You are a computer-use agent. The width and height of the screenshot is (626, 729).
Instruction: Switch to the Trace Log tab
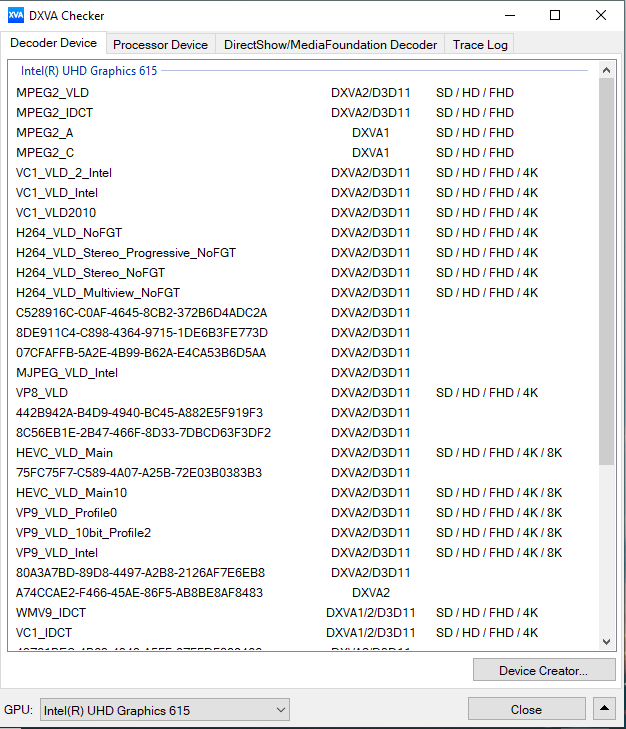click(x=480, y=45)
